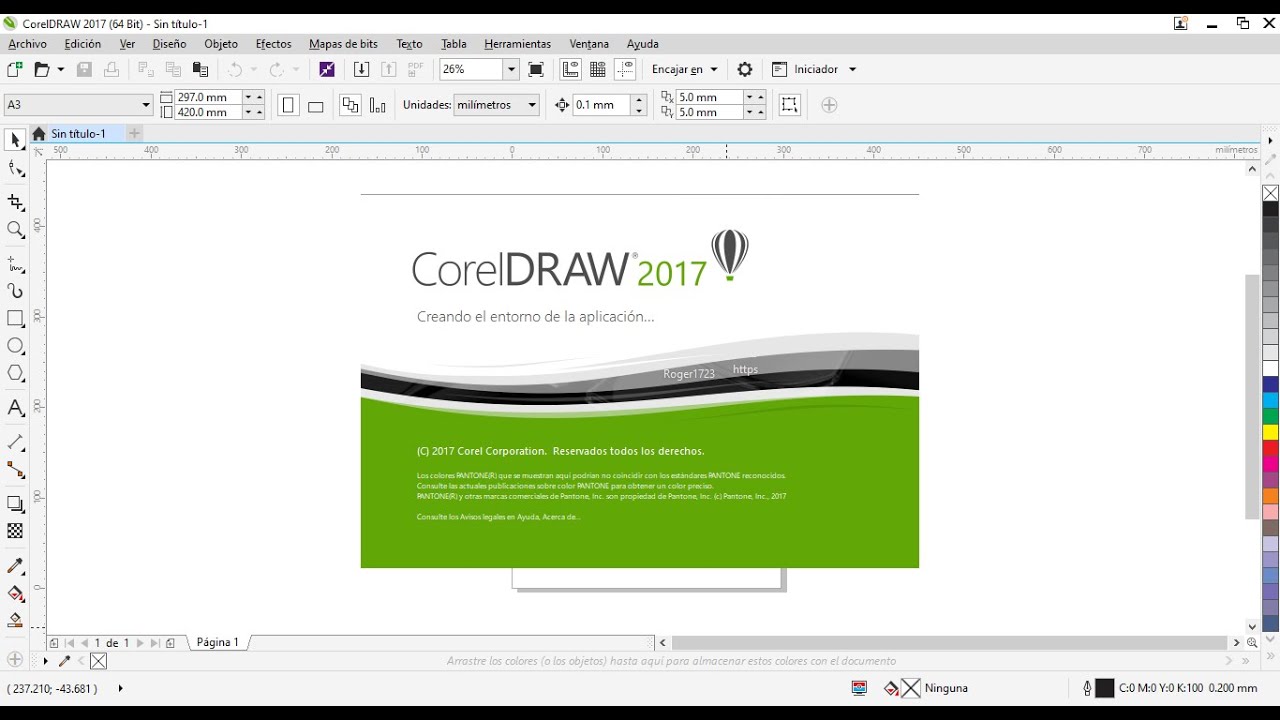The image size is (1280, 720).
Task: Open the A3 page size dropdown
Action: [x=145, y=105]
